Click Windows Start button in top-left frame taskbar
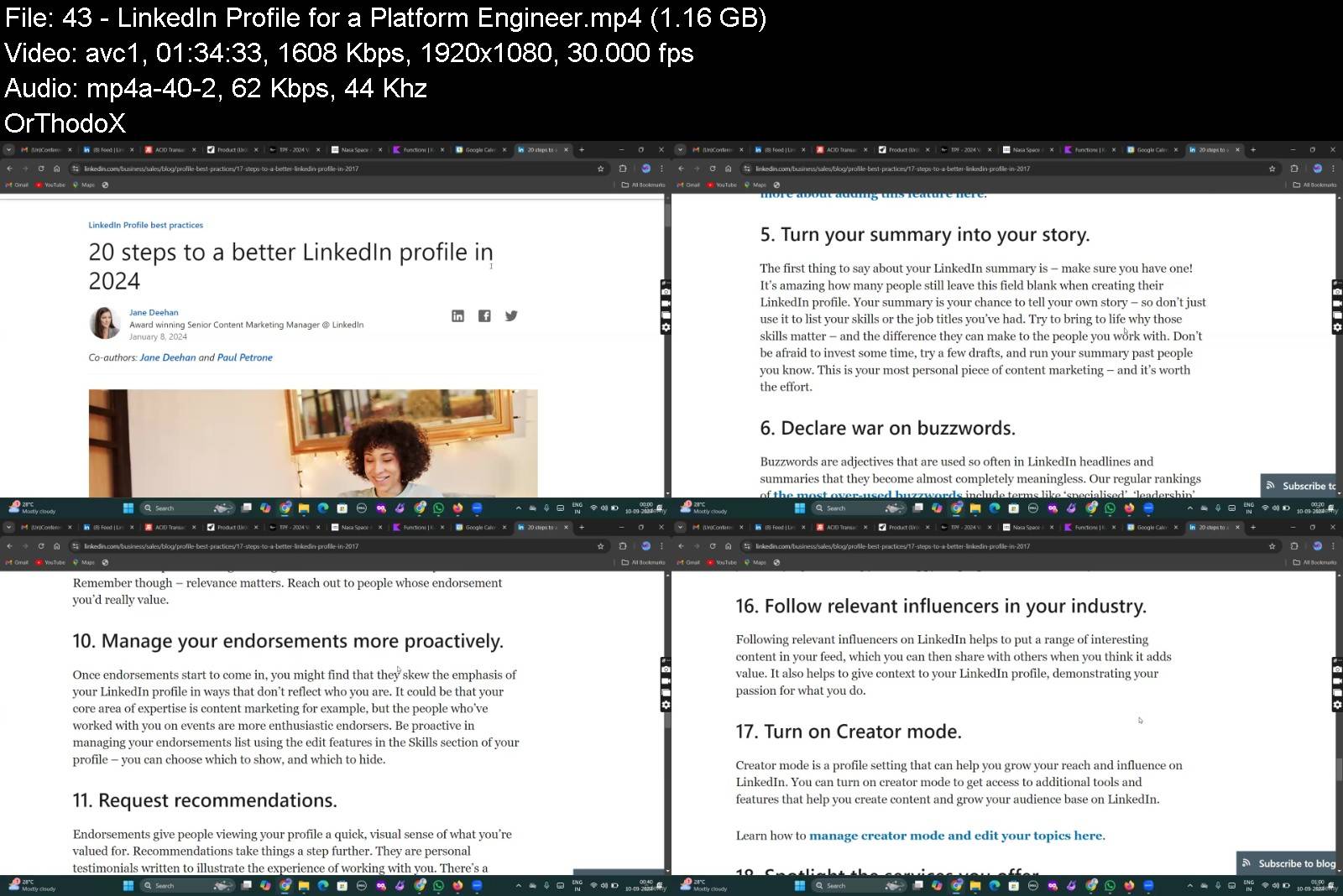 (128, 508)
